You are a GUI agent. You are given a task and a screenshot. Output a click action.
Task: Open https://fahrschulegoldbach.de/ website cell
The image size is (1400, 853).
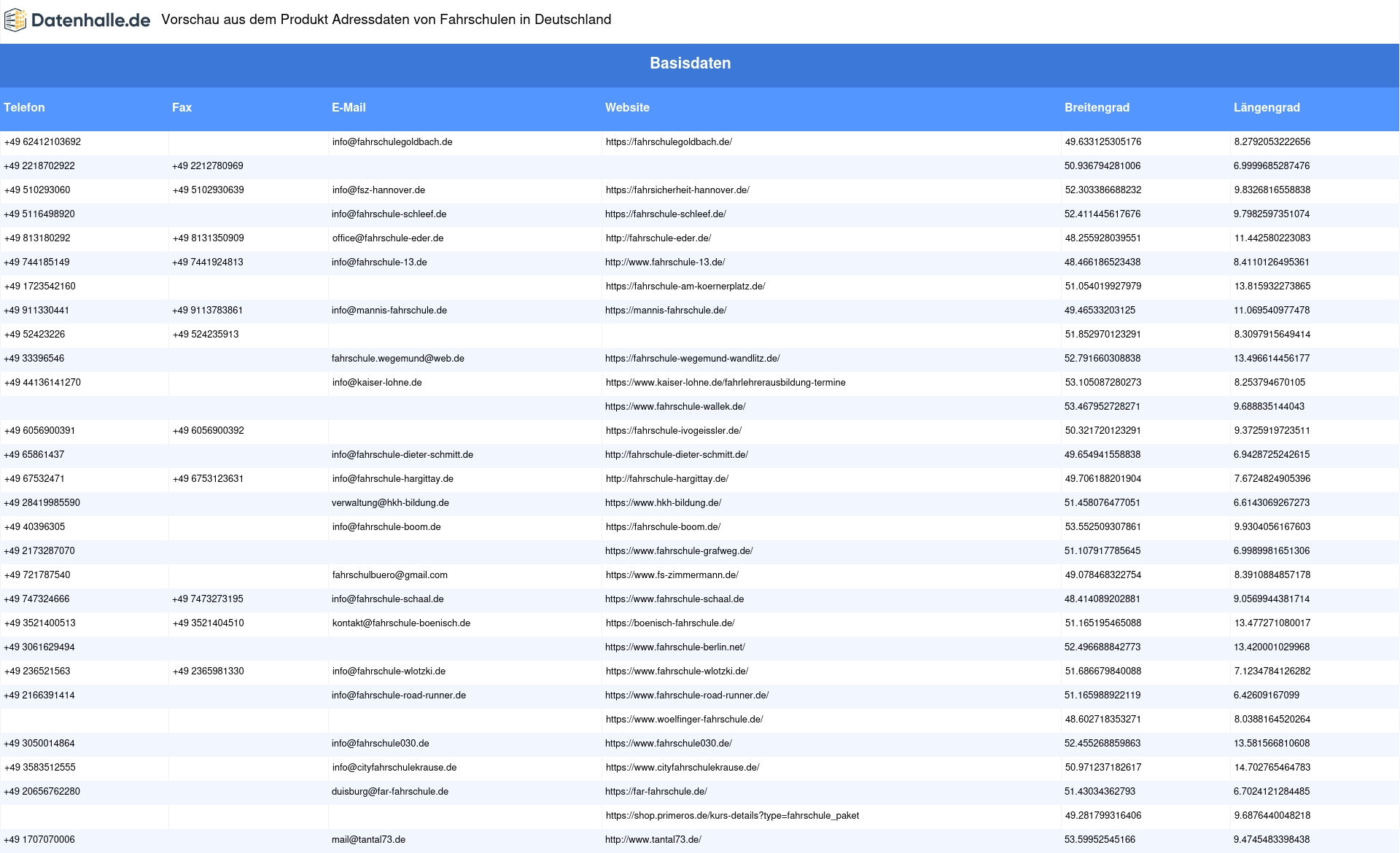[x=669, y=142]
